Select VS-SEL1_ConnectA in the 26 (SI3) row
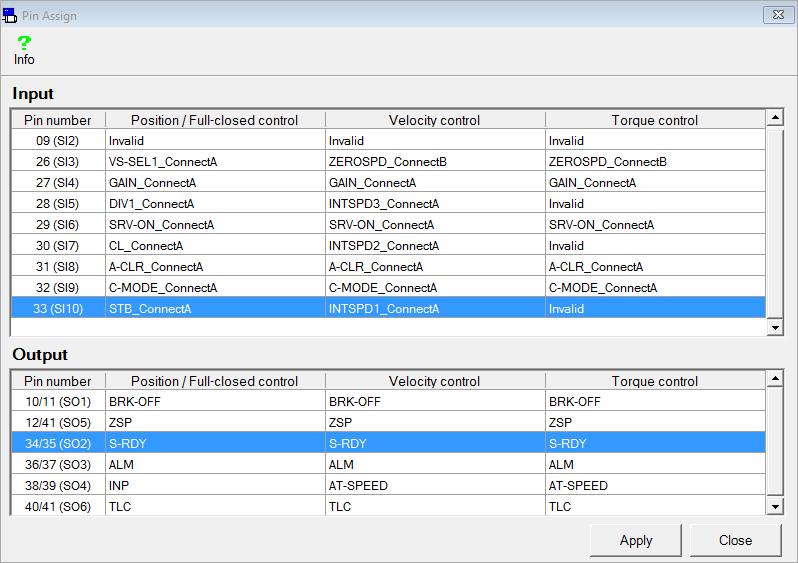The height and width of the screenshot is (563, 798). click(163, 161)
